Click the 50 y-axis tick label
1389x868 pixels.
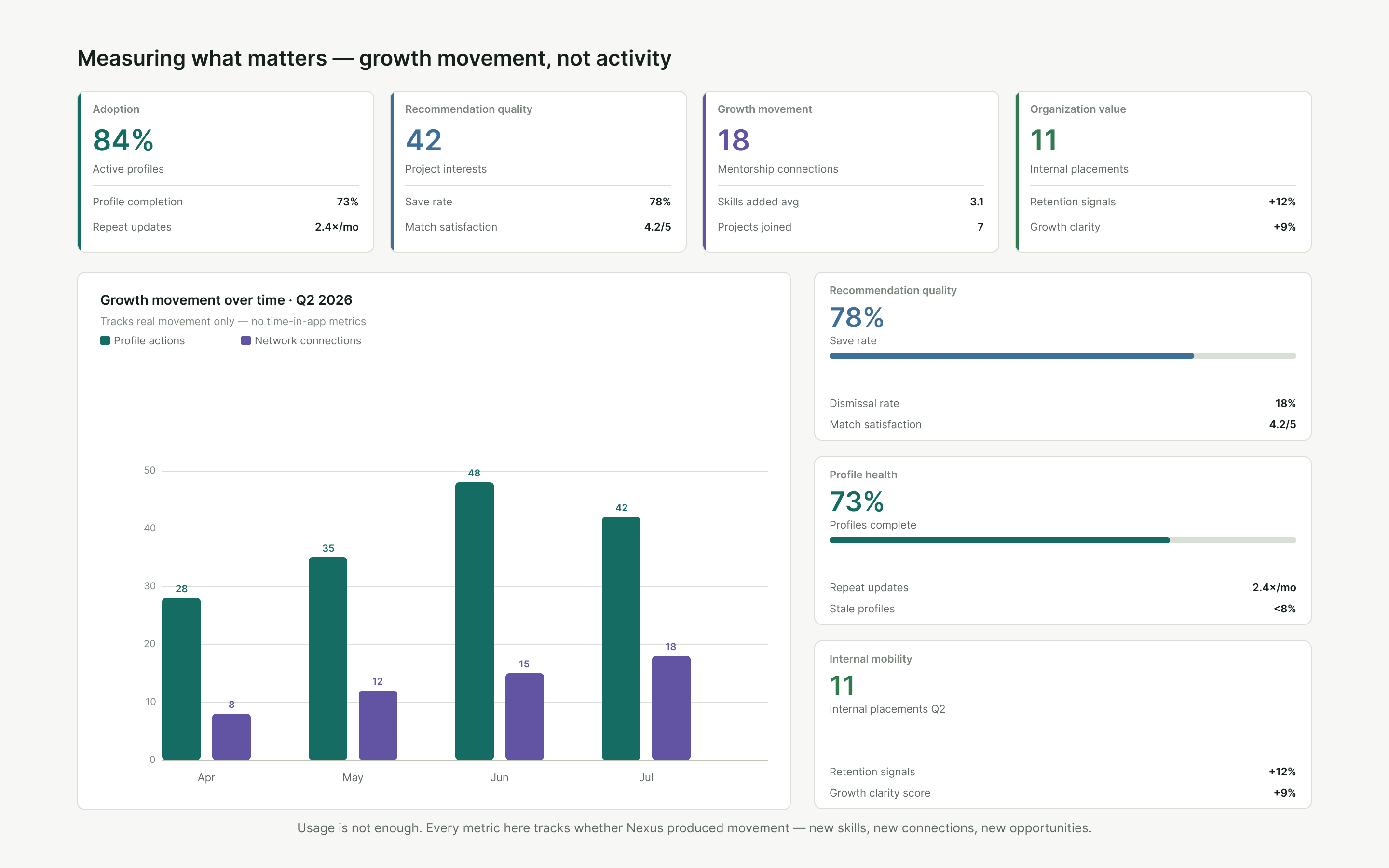(149, 470)
